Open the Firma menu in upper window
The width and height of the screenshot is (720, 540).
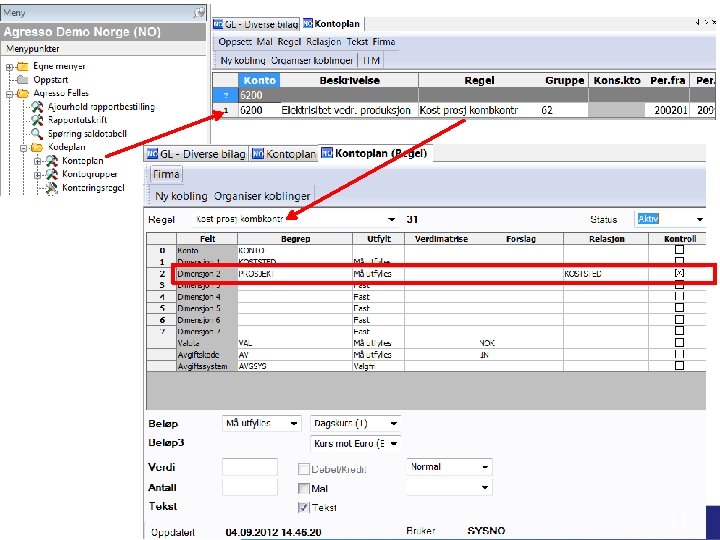click(384, 42)
